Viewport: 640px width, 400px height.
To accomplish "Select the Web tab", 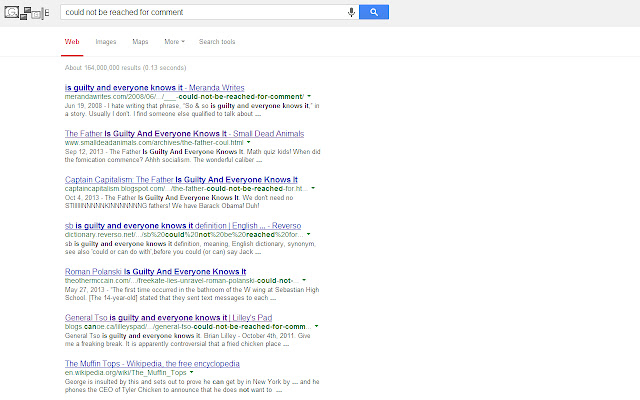I will click(72, 42).
